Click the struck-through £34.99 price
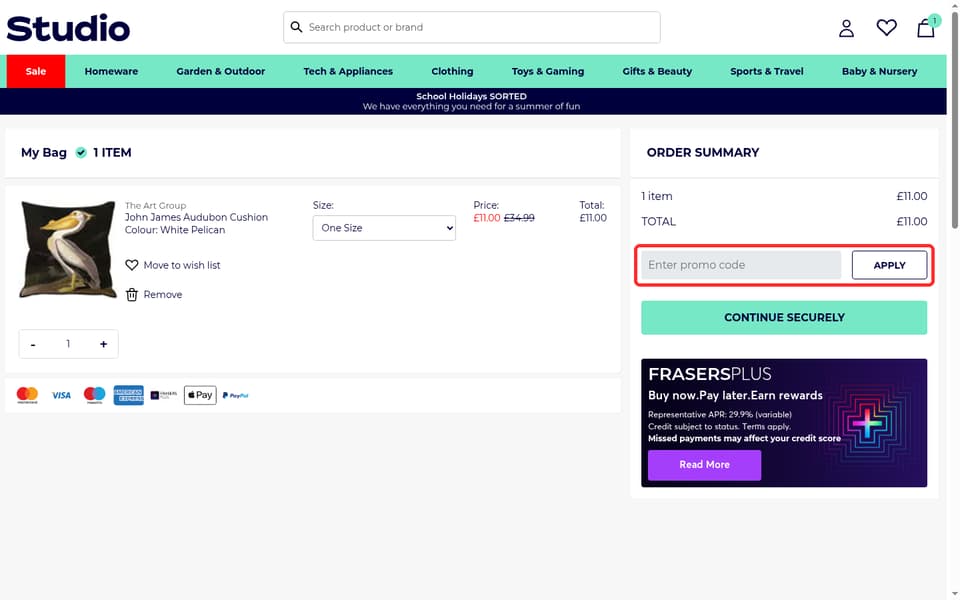The image size is (960, 600). click(x=519, y=218)
